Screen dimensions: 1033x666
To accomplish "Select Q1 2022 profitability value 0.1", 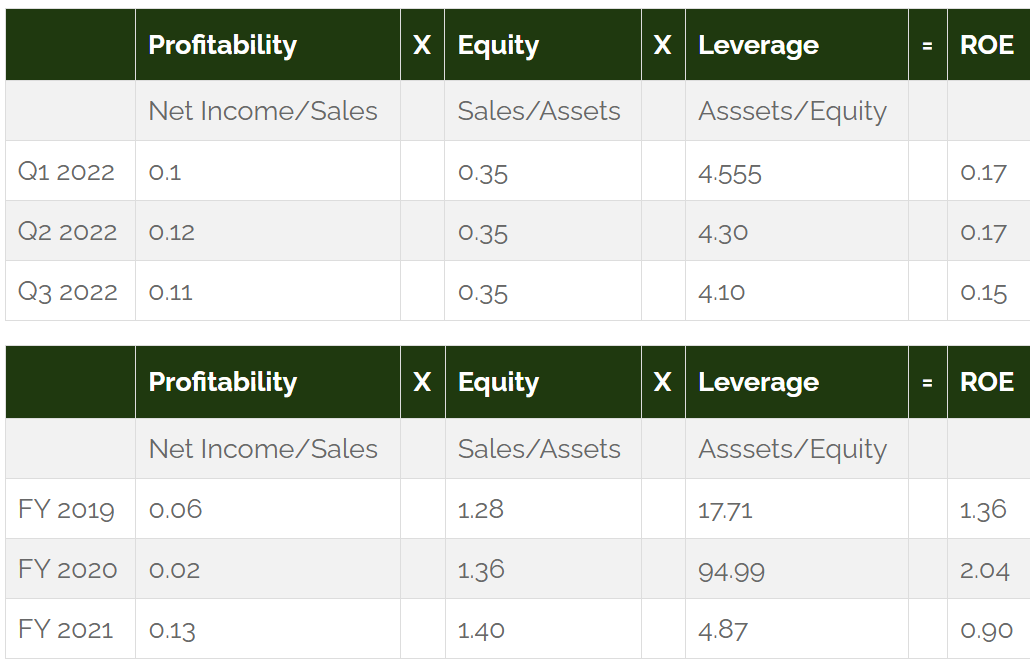I will (165, 172).
